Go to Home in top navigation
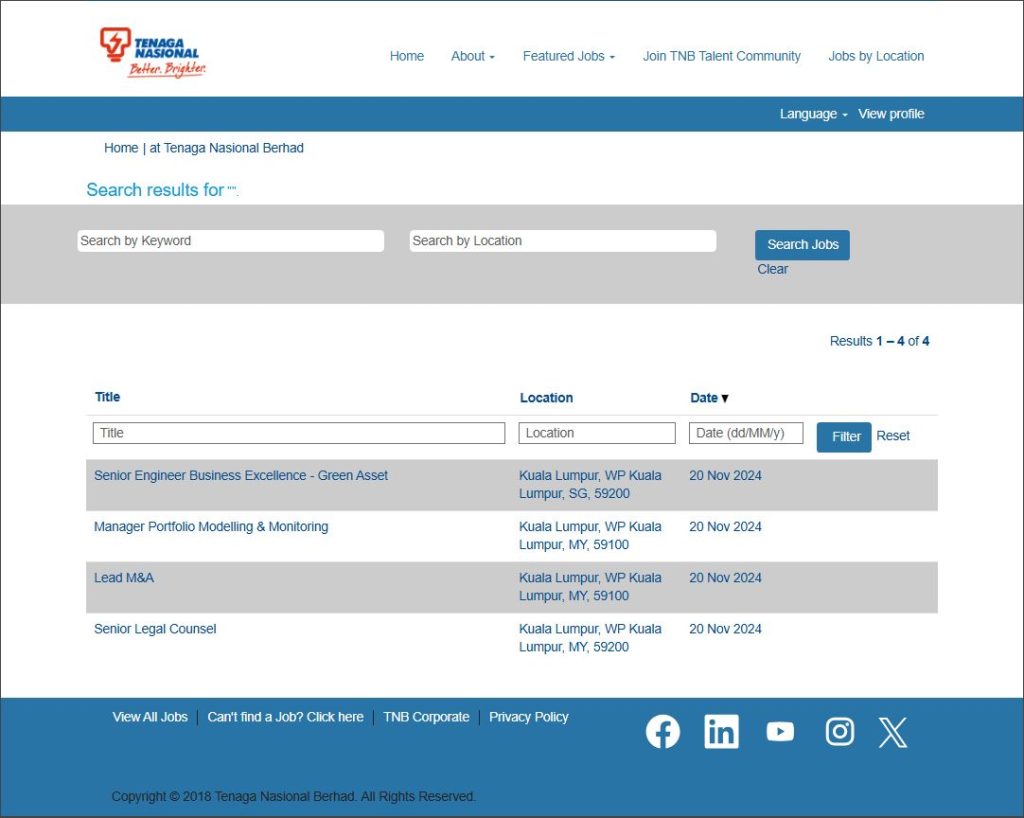The width and height of the screenshot is (1024, 818). pyautogui.click(x=407, y=56)
